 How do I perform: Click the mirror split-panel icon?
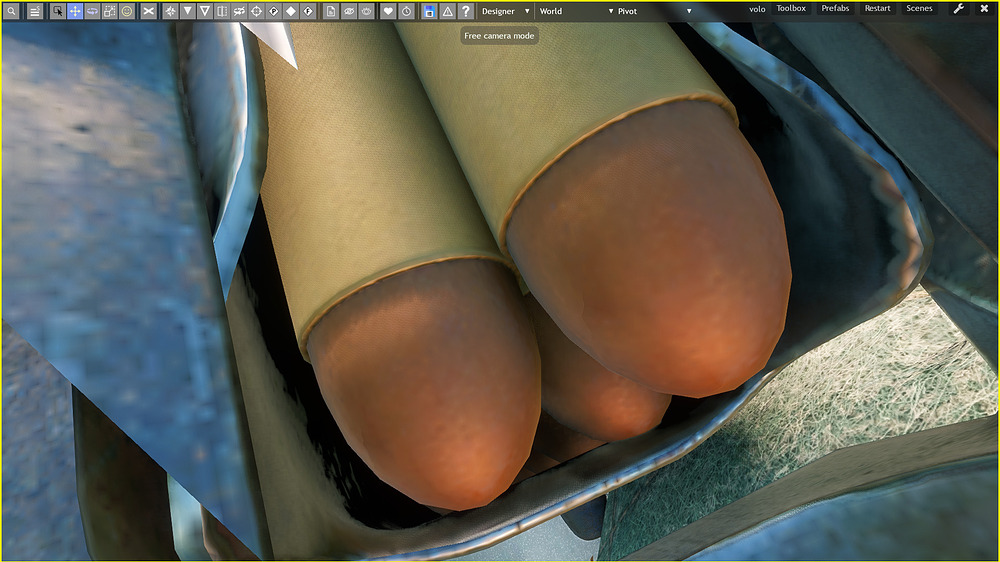(222, 11)
